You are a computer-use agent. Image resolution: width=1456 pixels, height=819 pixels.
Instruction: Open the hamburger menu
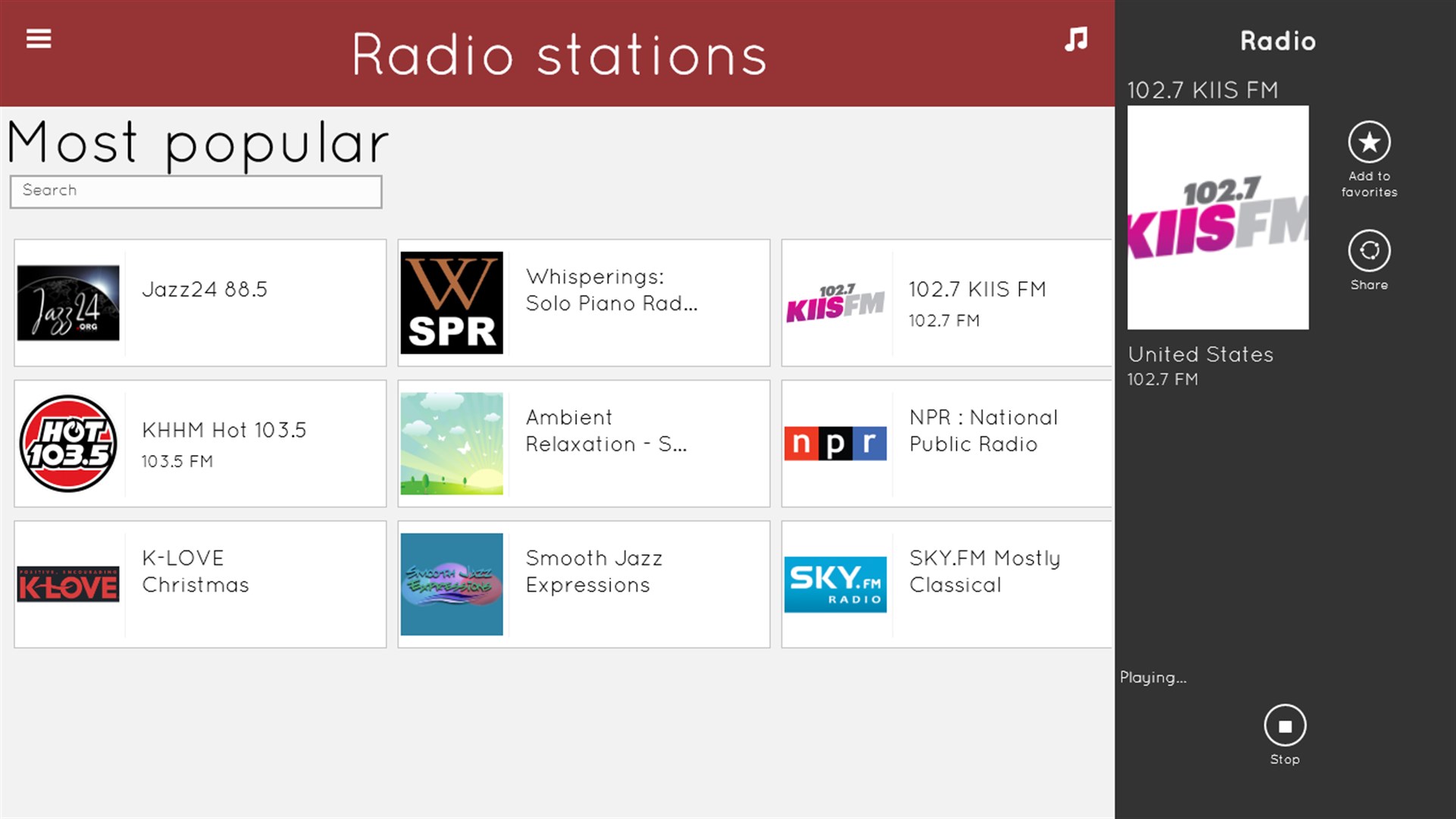point(39,39)
